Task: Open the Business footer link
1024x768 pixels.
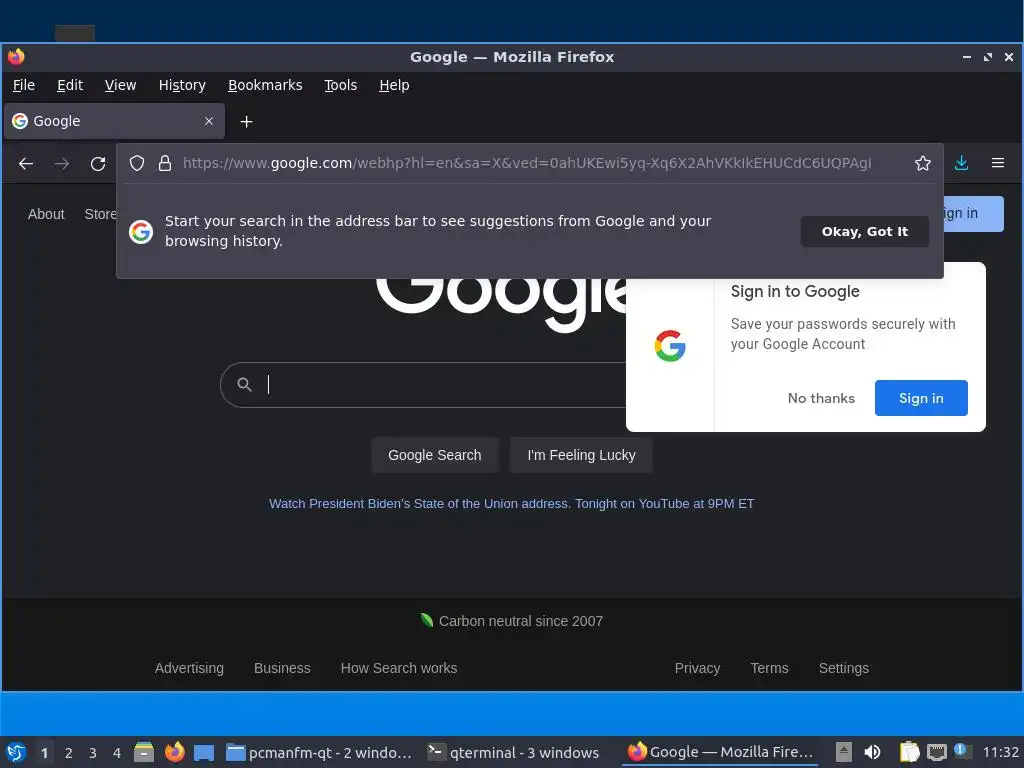Action: tap(282, 668)
